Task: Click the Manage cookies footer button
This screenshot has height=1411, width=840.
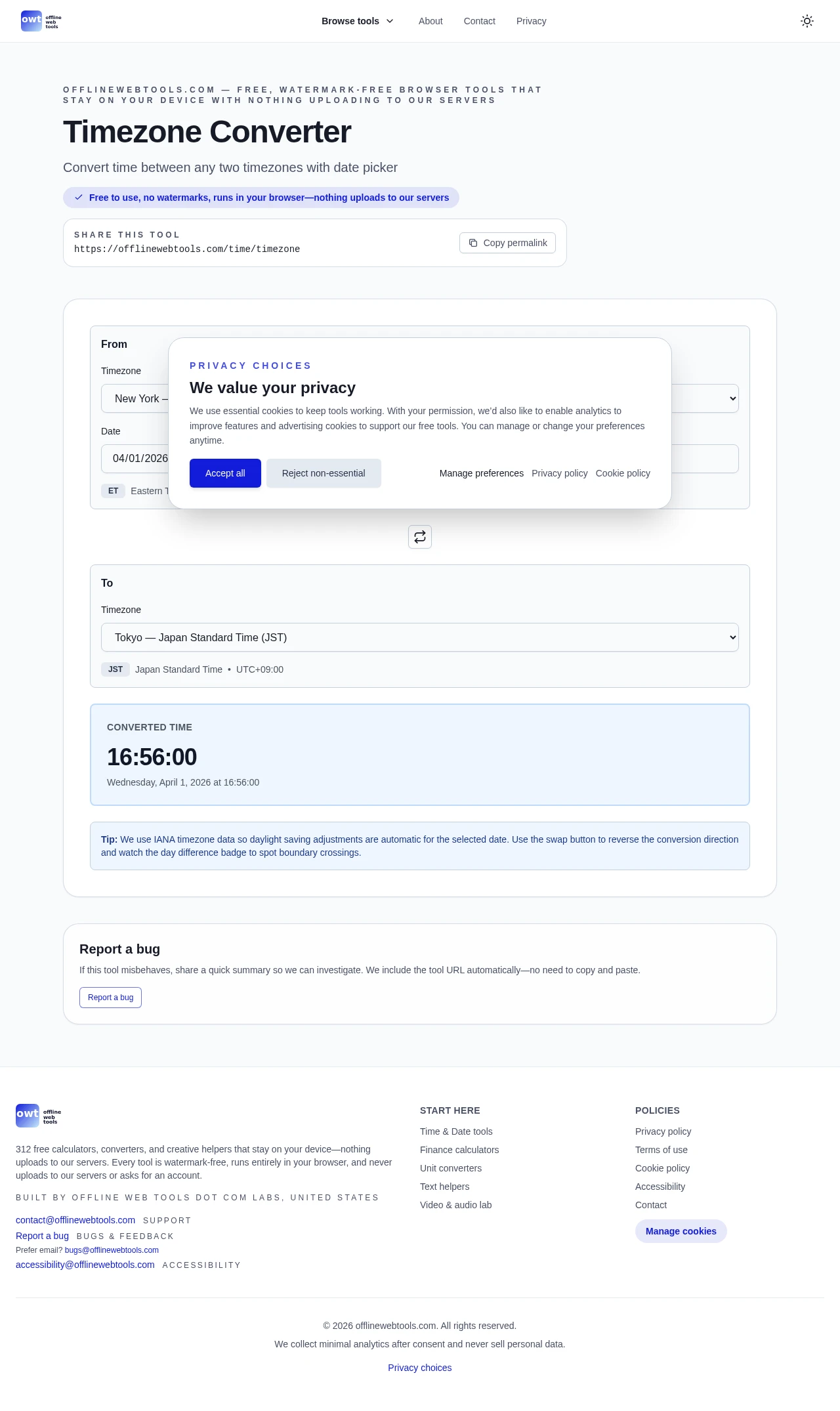Action: point(681,1231)
